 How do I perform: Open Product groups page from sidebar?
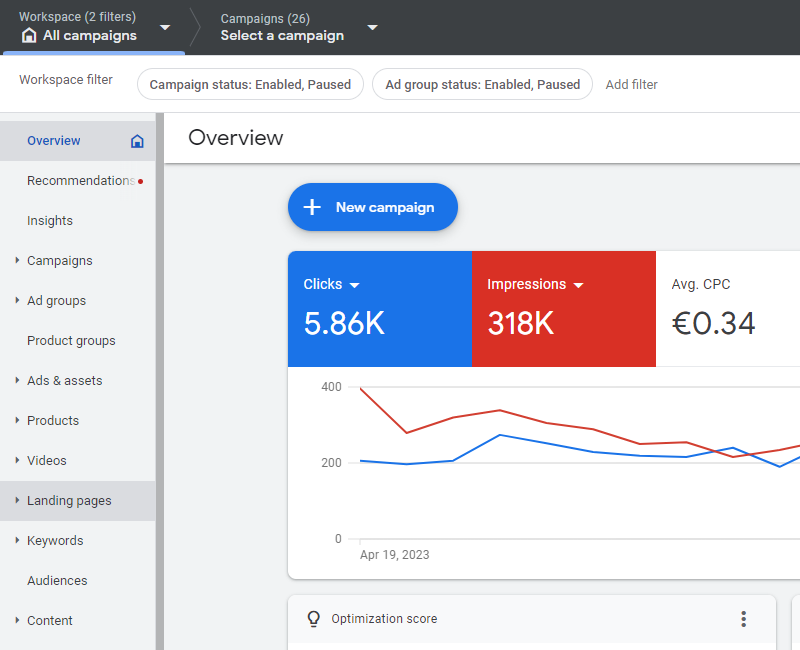[x=71, y=341]
